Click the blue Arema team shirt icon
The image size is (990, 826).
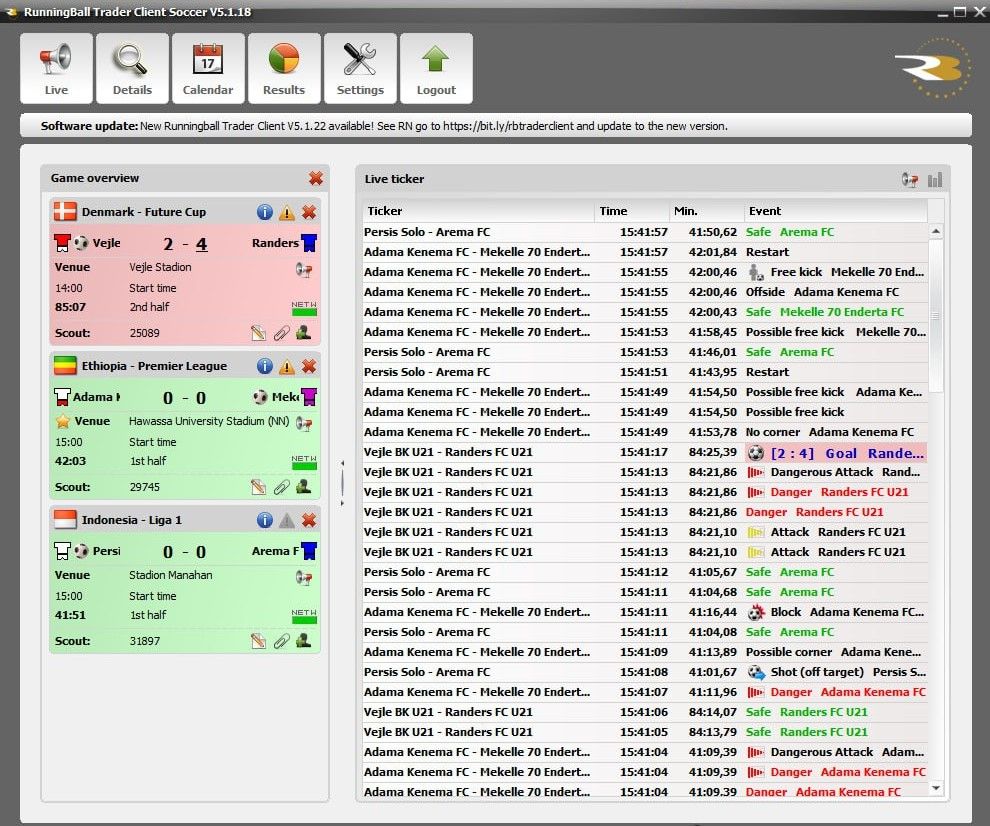(309, 551)
